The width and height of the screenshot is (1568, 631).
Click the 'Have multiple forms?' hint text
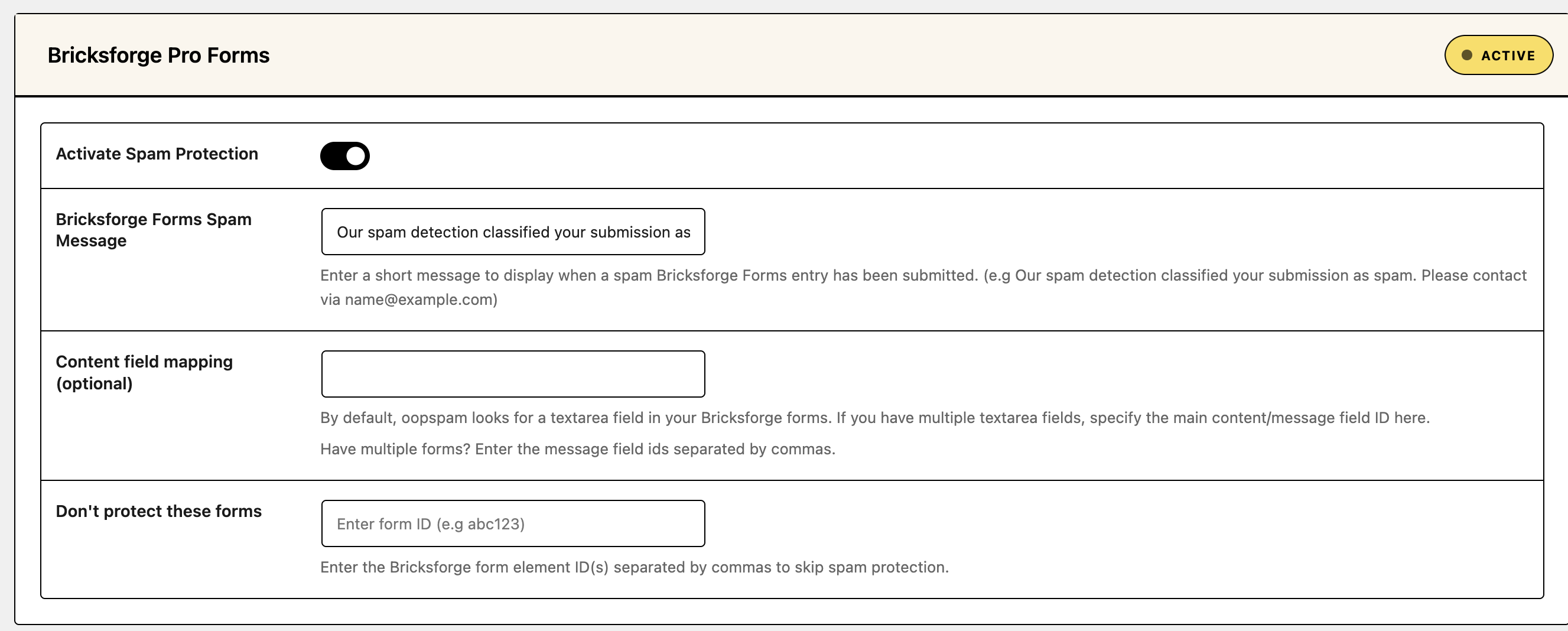[578, 449]
